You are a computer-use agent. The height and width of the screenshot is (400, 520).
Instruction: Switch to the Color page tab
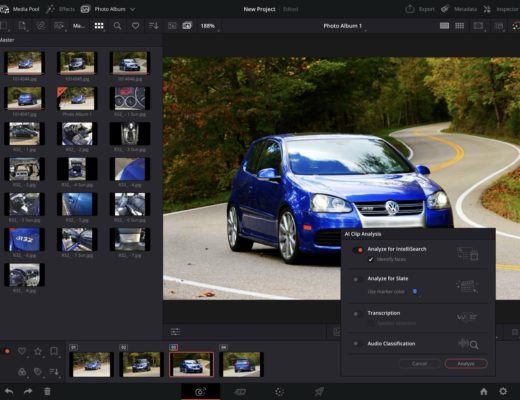[279, 392]
